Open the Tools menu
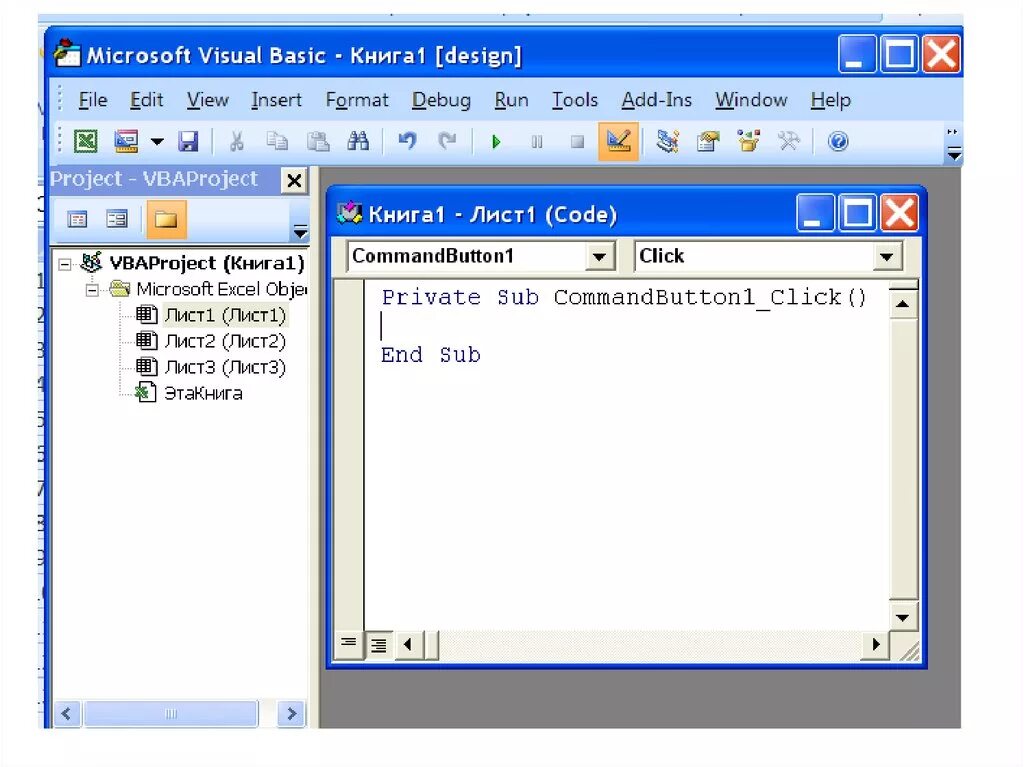1024x767 pixels. pos(575,100)
